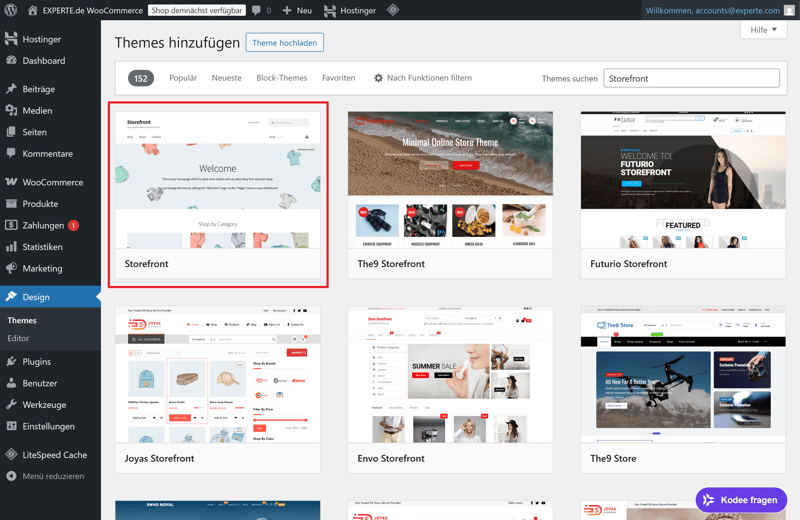Click the comments bubble icon in admin bar

point(256,10)
